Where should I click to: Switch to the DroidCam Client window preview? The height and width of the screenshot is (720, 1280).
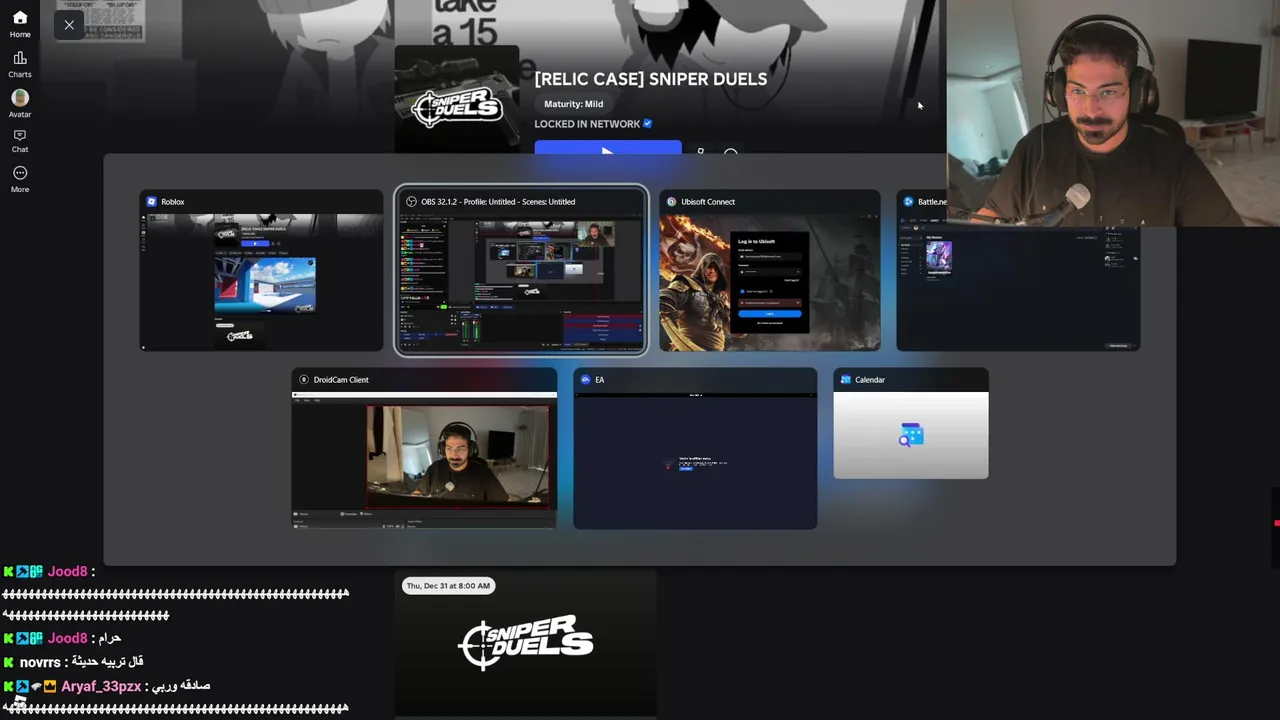tap(425, 449)
